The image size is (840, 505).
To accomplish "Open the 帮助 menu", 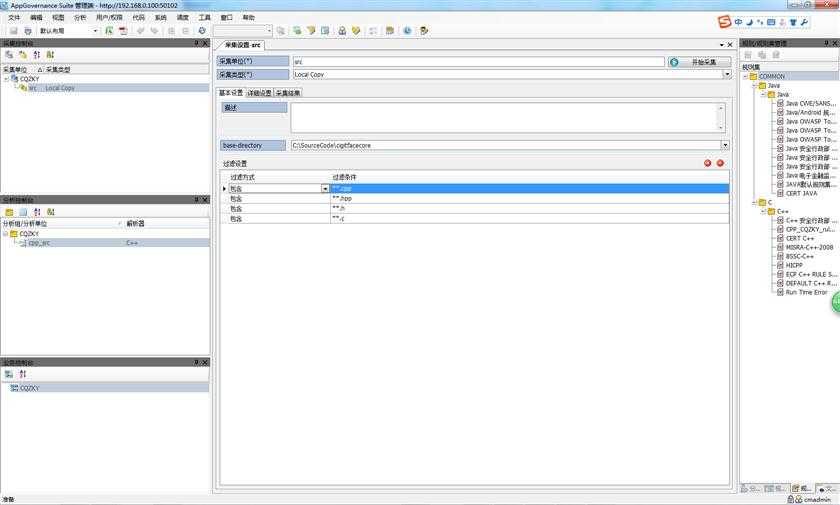I will tap(249, 18).
